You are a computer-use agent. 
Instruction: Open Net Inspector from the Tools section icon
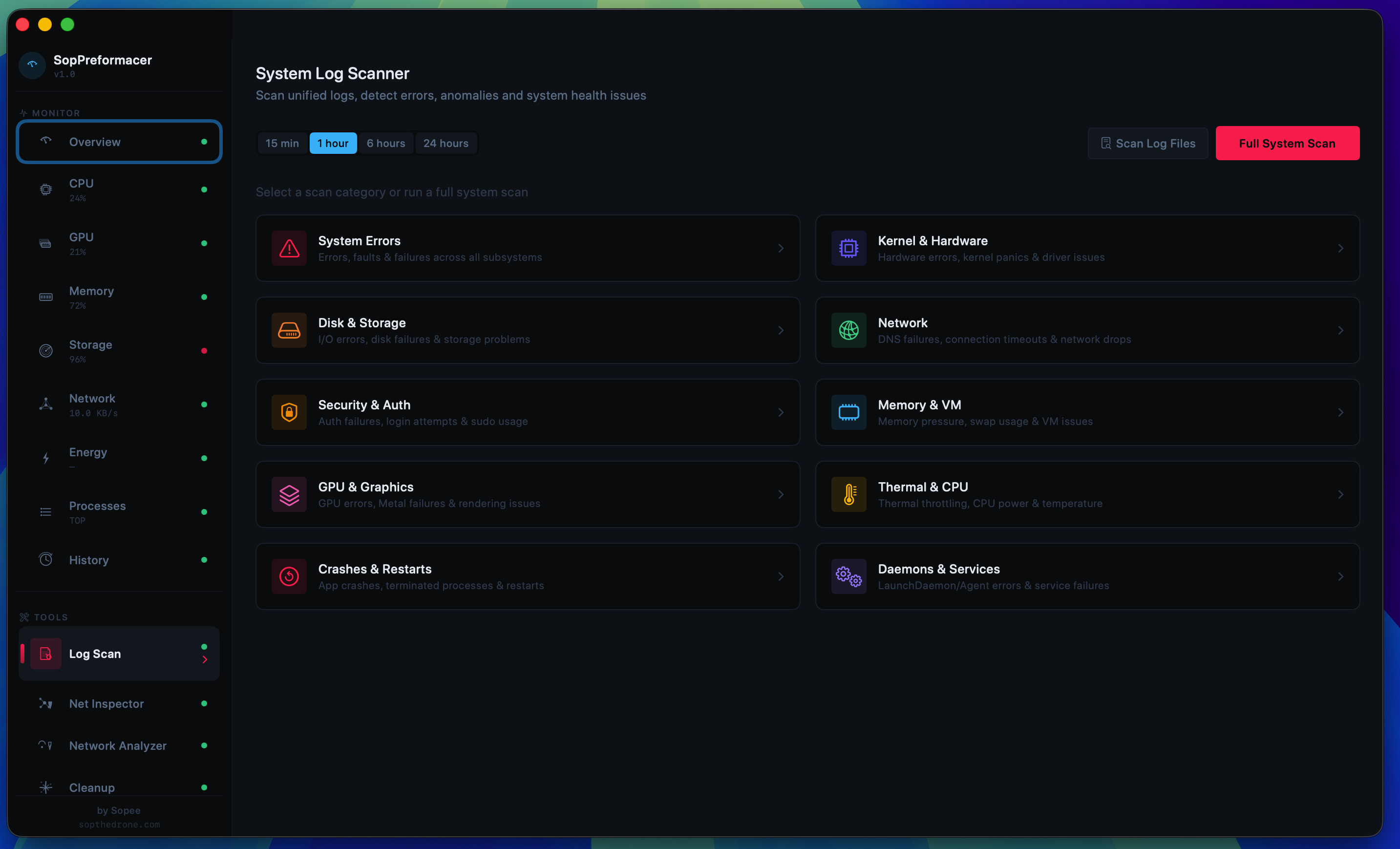(45, 703)
